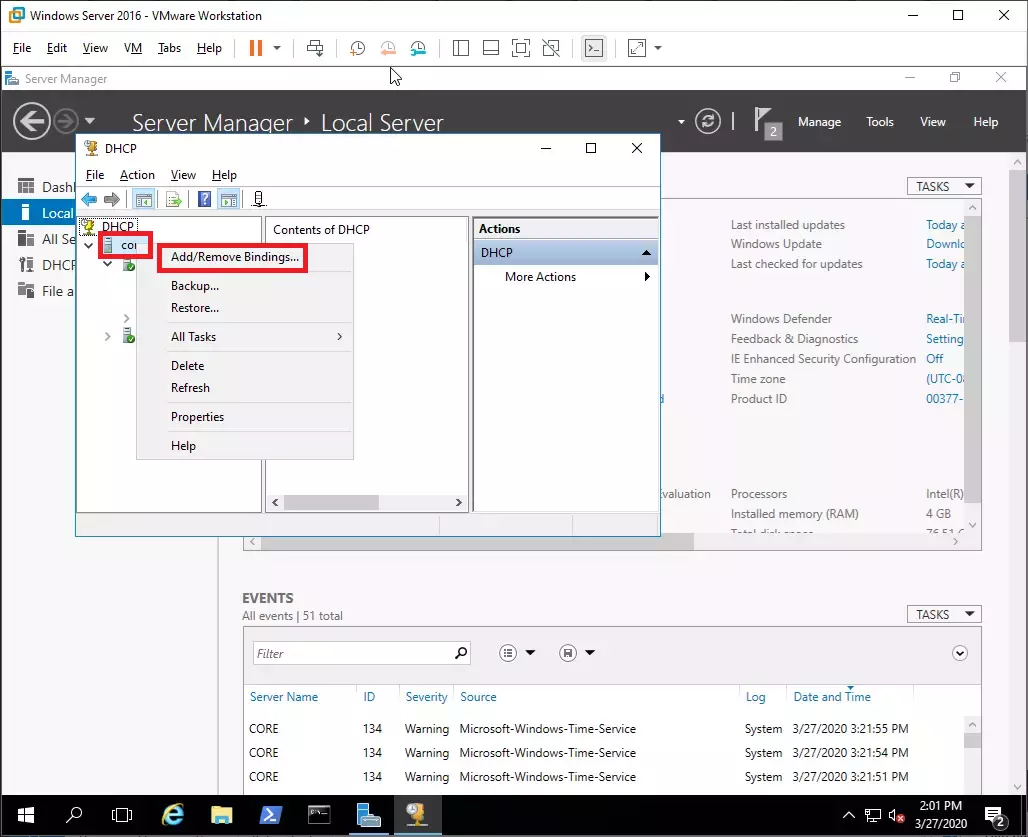Switch to VMware Unity mode
Screen dimensions: 1028x837
(x=551, y=48)
